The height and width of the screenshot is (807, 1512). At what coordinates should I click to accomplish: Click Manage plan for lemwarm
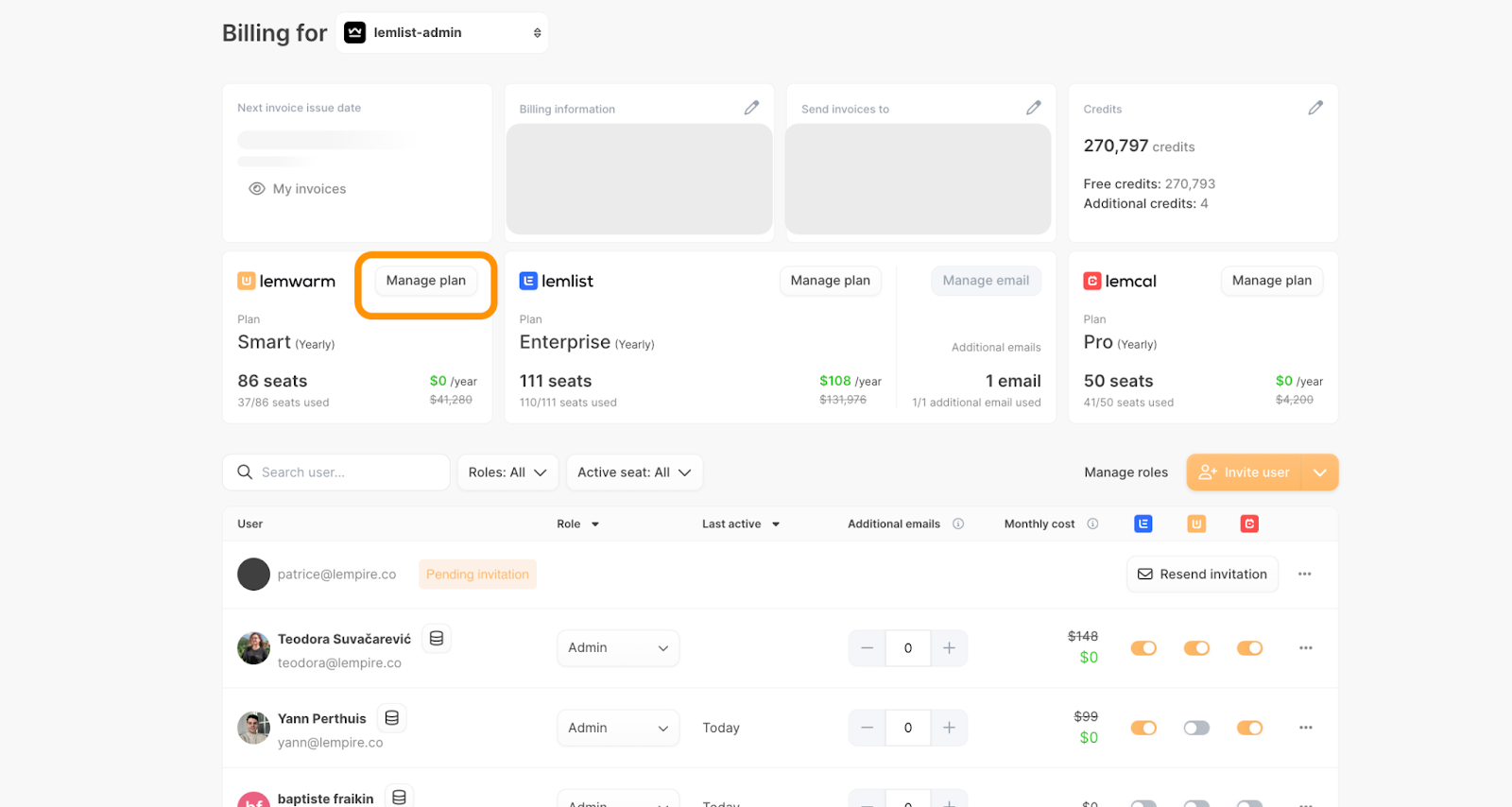[425, 281]
